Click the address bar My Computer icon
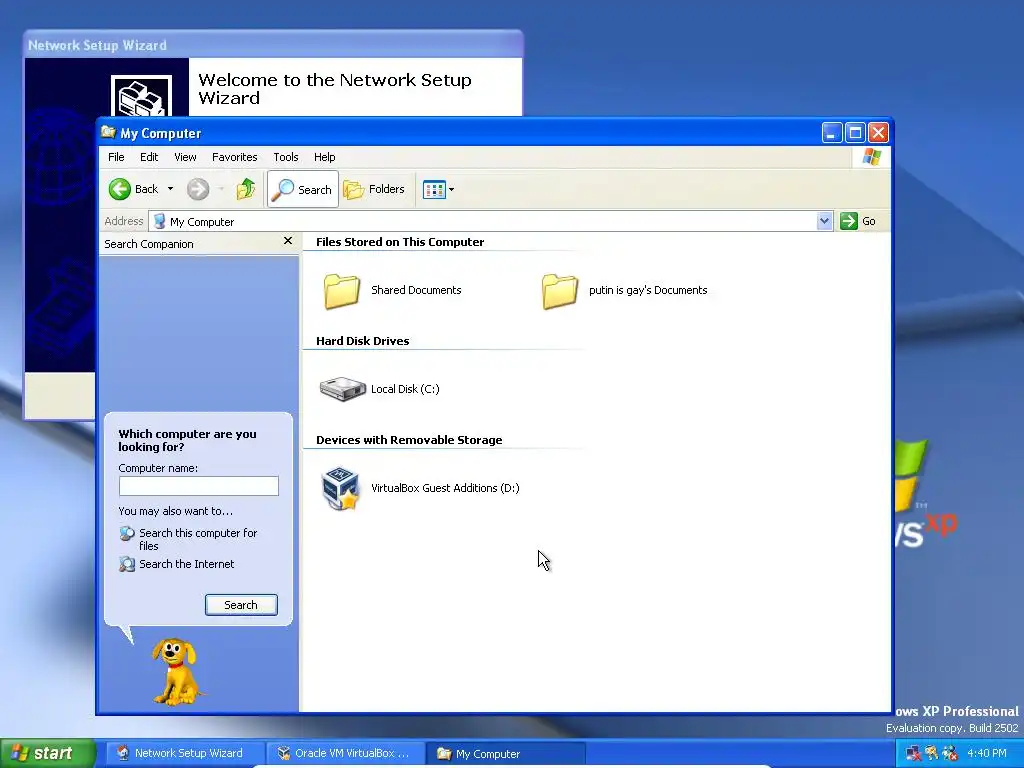 (159, 221)
